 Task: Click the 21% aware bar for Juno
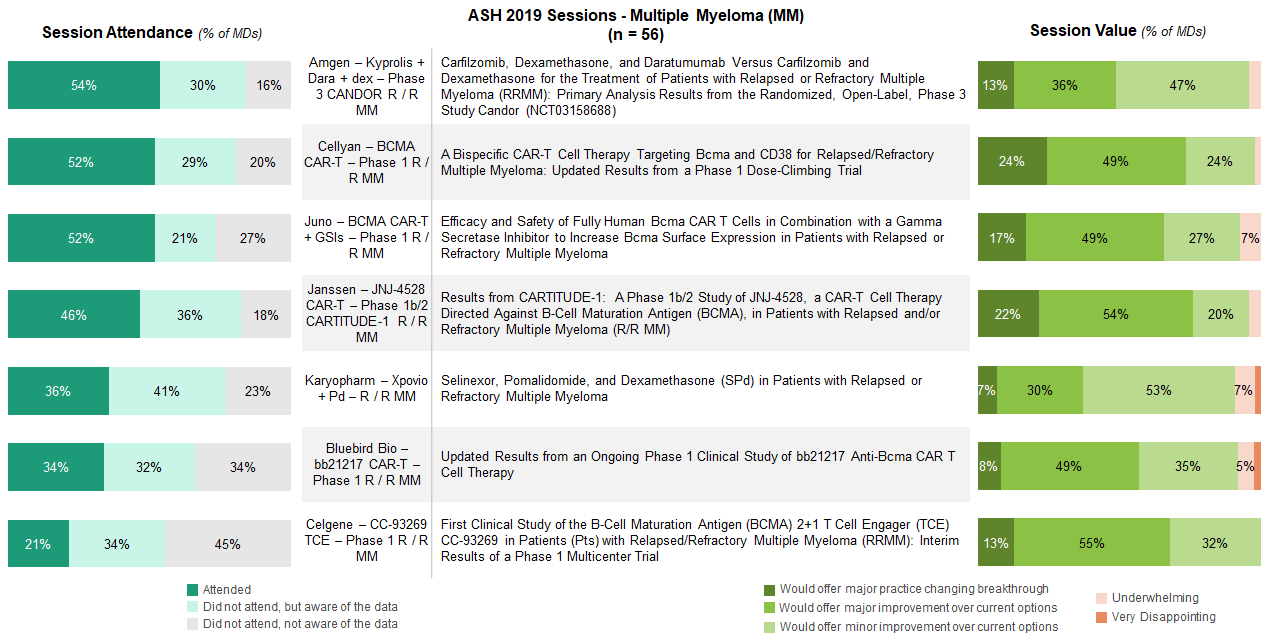[185, 238]
